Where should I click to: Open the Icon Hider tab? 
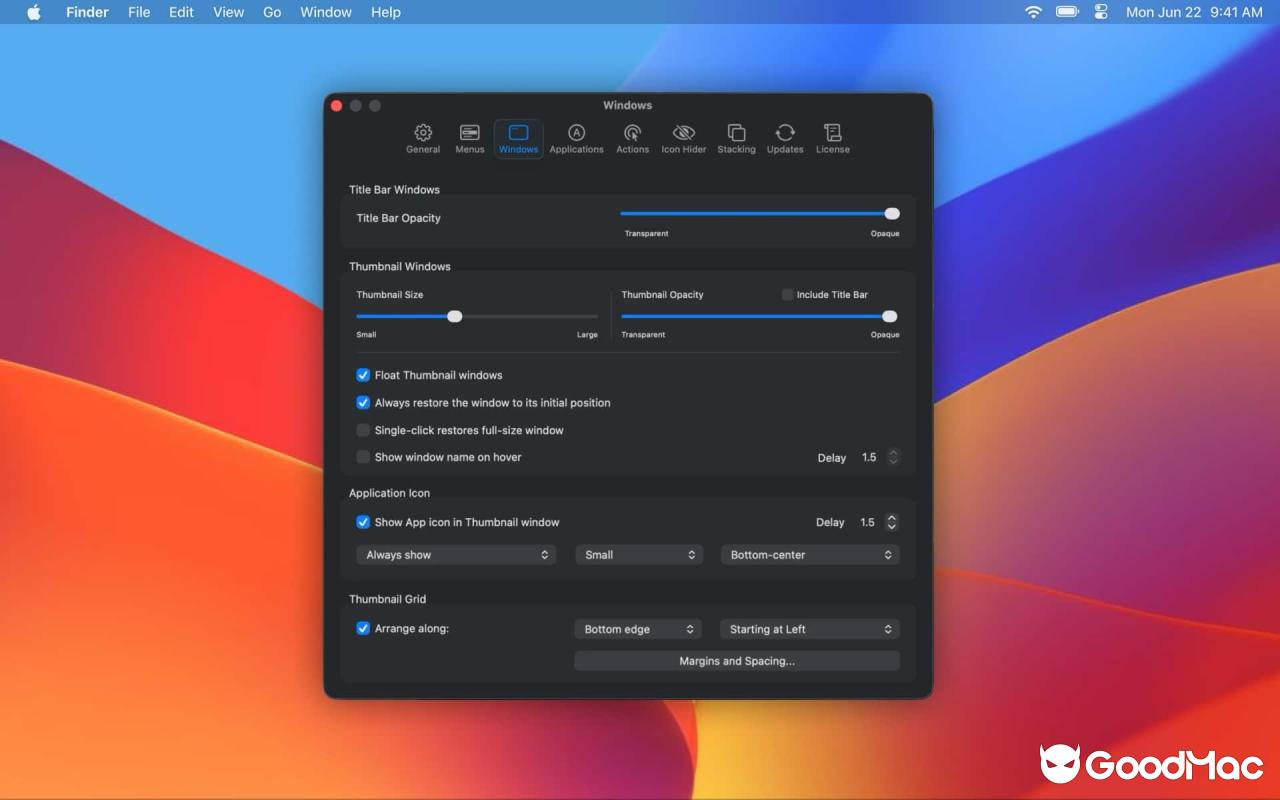(684, 139)
